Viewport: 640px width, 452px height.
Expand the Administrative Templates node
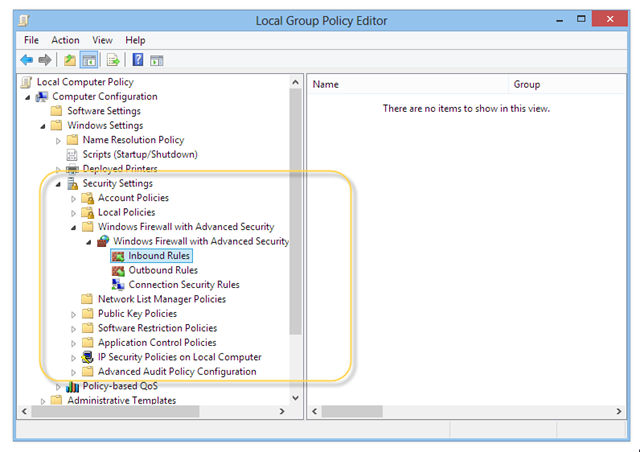(x=43, y=401)
